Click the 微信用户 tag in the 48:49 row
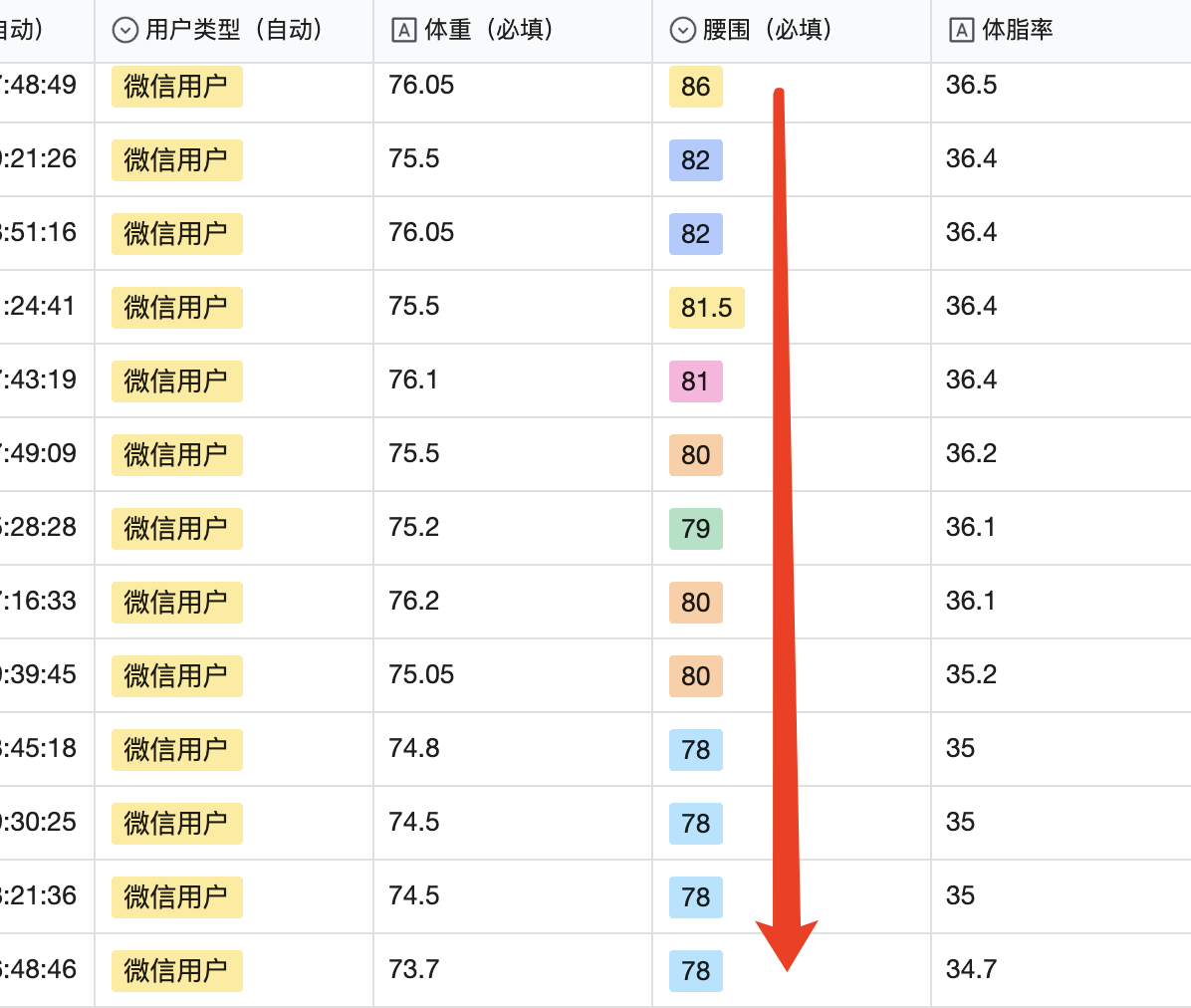The height and width of the screenshot is (1008, 1191). tap(176, 87)
